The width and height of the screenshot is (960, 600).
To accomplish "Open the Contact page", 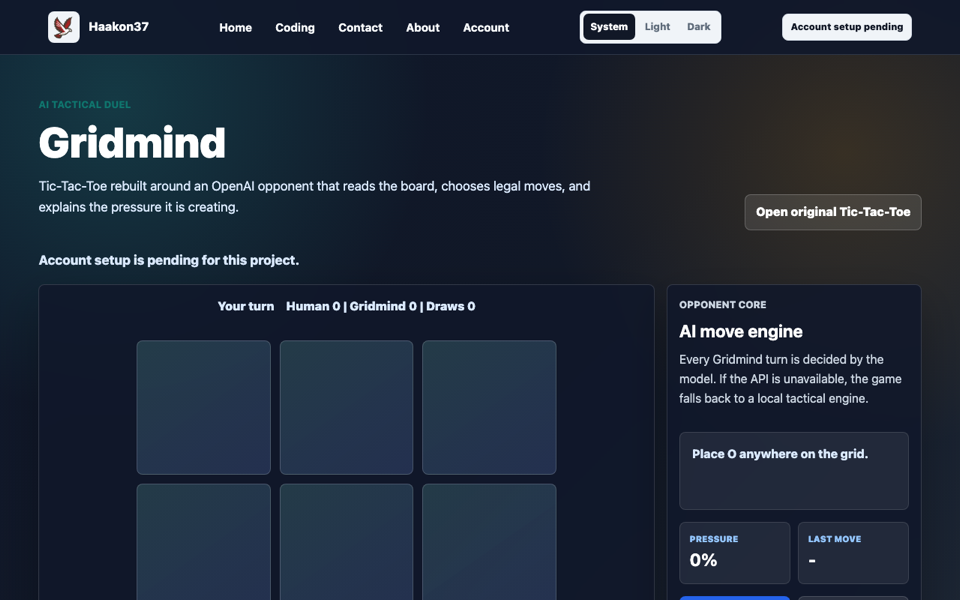I will pyautogui.click(x=360, y=28).
